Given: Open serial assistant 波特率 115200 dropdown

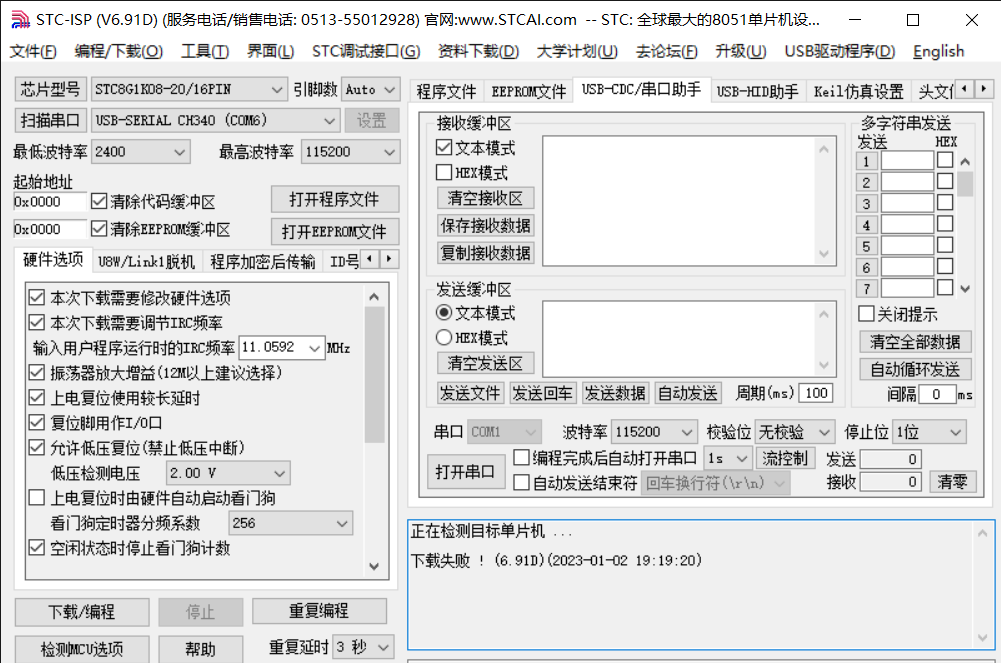Looking at the screenshot, I should coord(654,432).
